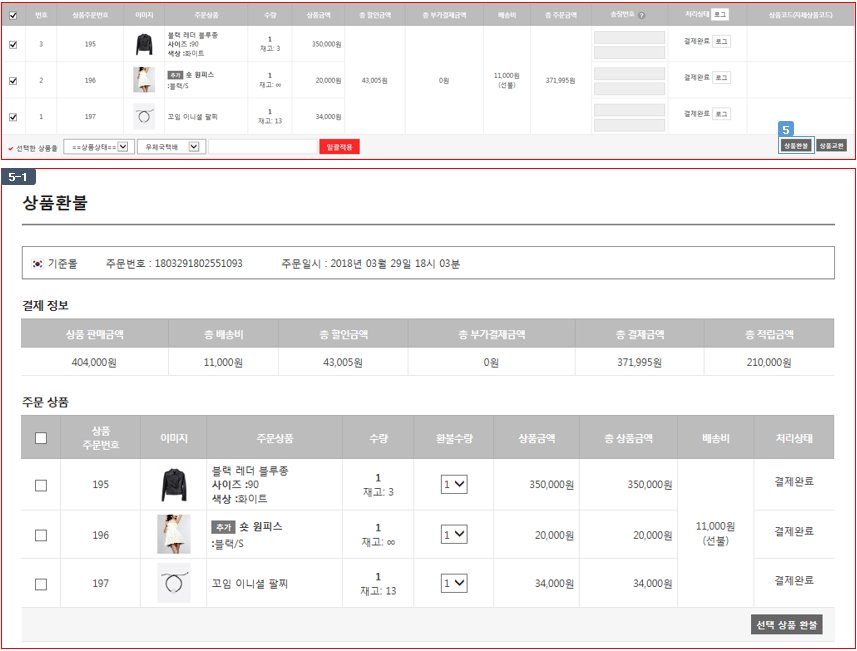Image resolution: width=857 pixels, height=651 pixels.
Task: Click the red 일괄적용 button
Action: [x=339, y=147]
